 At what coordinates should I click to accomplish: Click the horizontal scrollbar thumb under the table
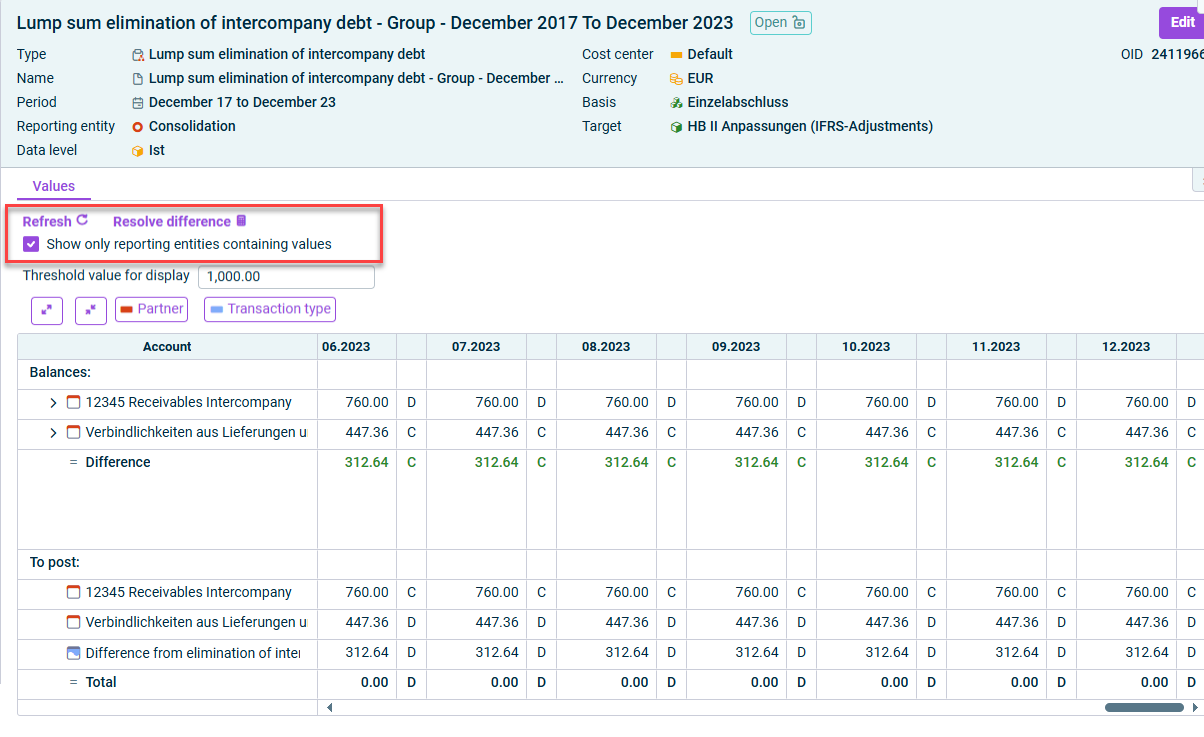click(1144, 707)
